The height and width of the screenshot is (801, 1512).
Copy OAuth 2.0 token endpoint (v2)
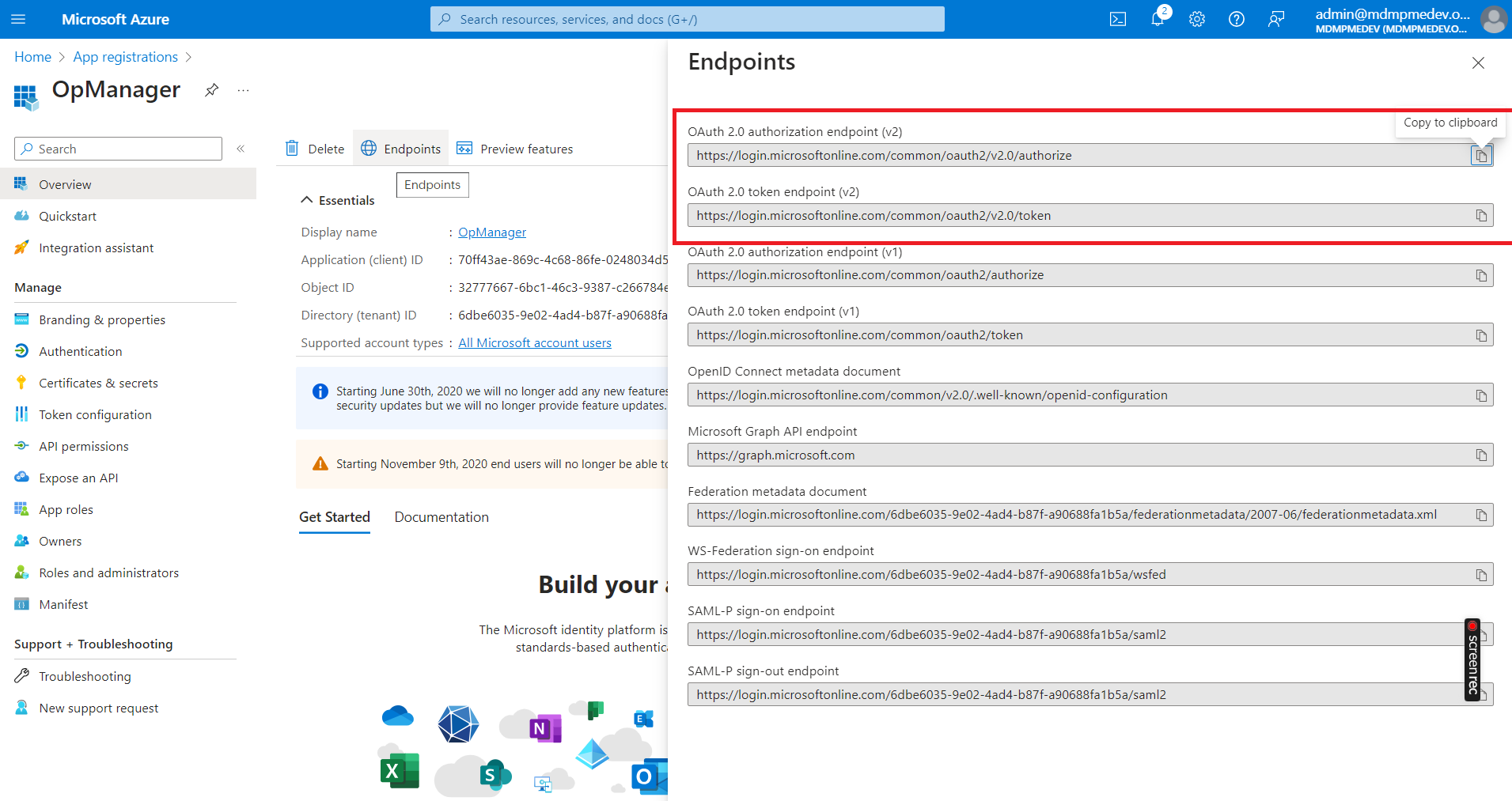pos(1481,216)
